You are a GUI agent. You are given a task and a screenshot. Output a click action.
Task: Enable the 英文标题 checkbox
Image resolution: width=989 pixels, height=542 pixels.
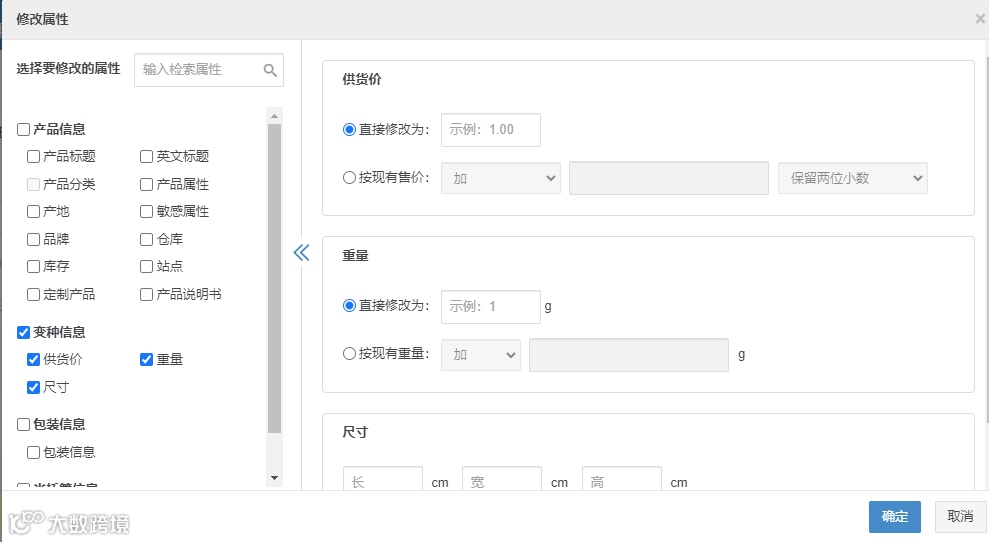[147, 157]
